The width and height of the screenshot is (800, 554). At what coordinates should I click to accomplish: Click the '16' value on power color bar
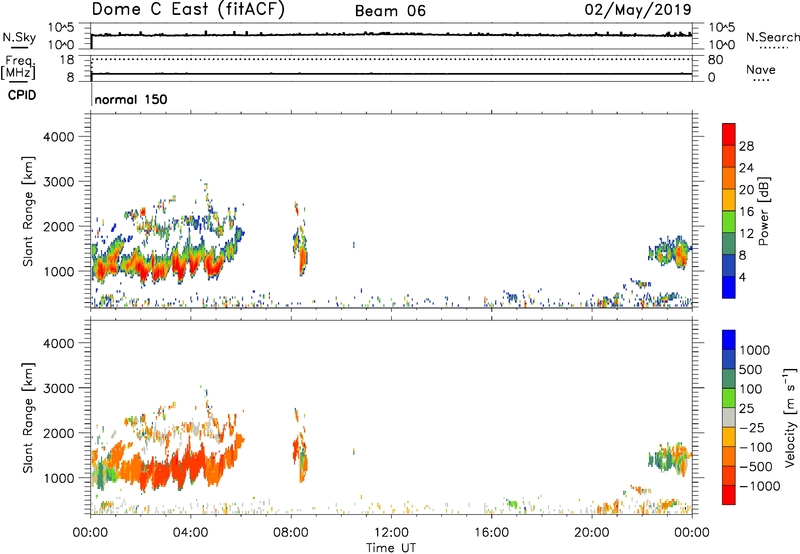[x=746, y=211]
